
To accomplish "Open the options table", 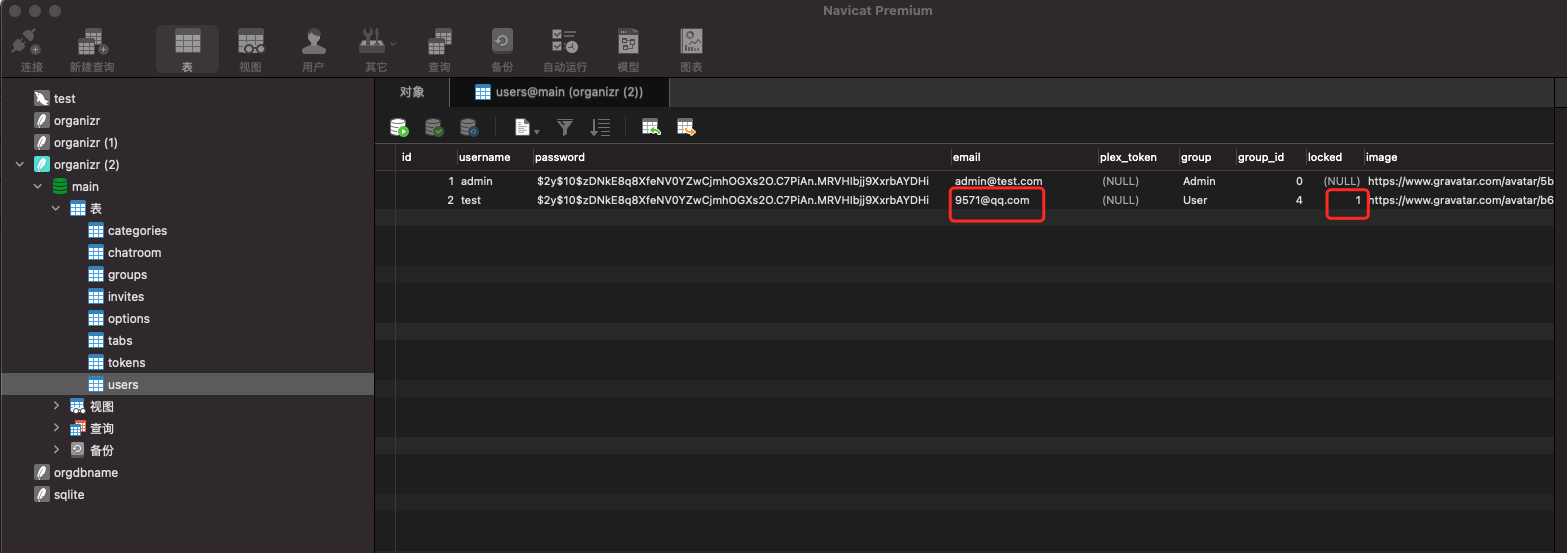I will tap(129, 319).
